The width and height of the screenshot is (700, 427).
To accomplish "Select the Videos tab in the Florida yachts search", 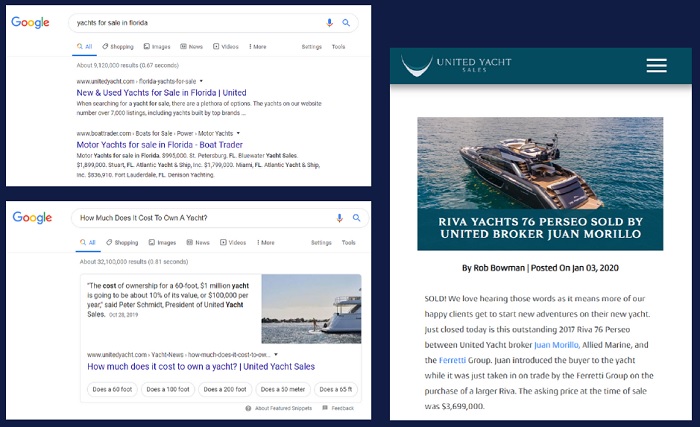I will point(226,46).
